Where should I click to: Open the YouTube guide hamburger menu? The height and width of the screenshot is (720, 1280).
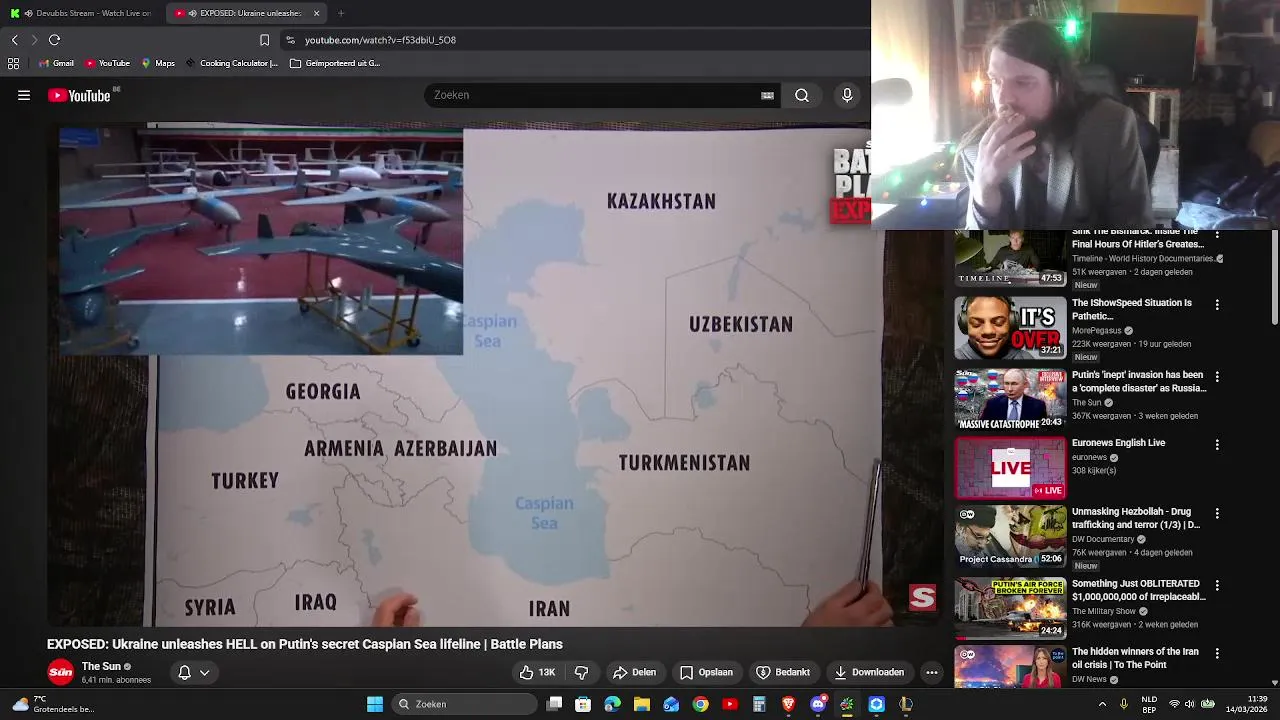pos(24,95)
